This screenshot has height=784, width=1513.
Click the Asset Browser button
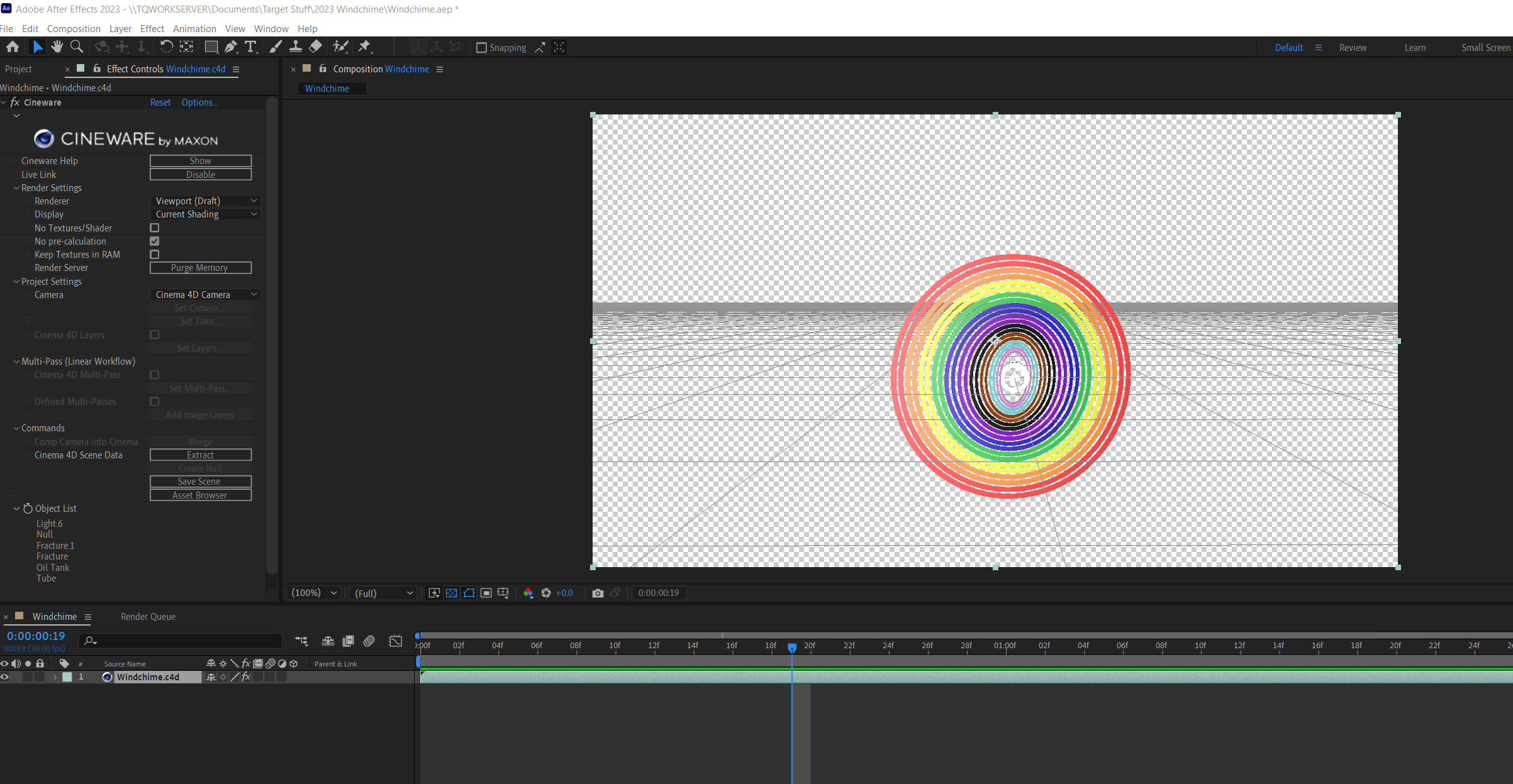(x=200, y=495)
